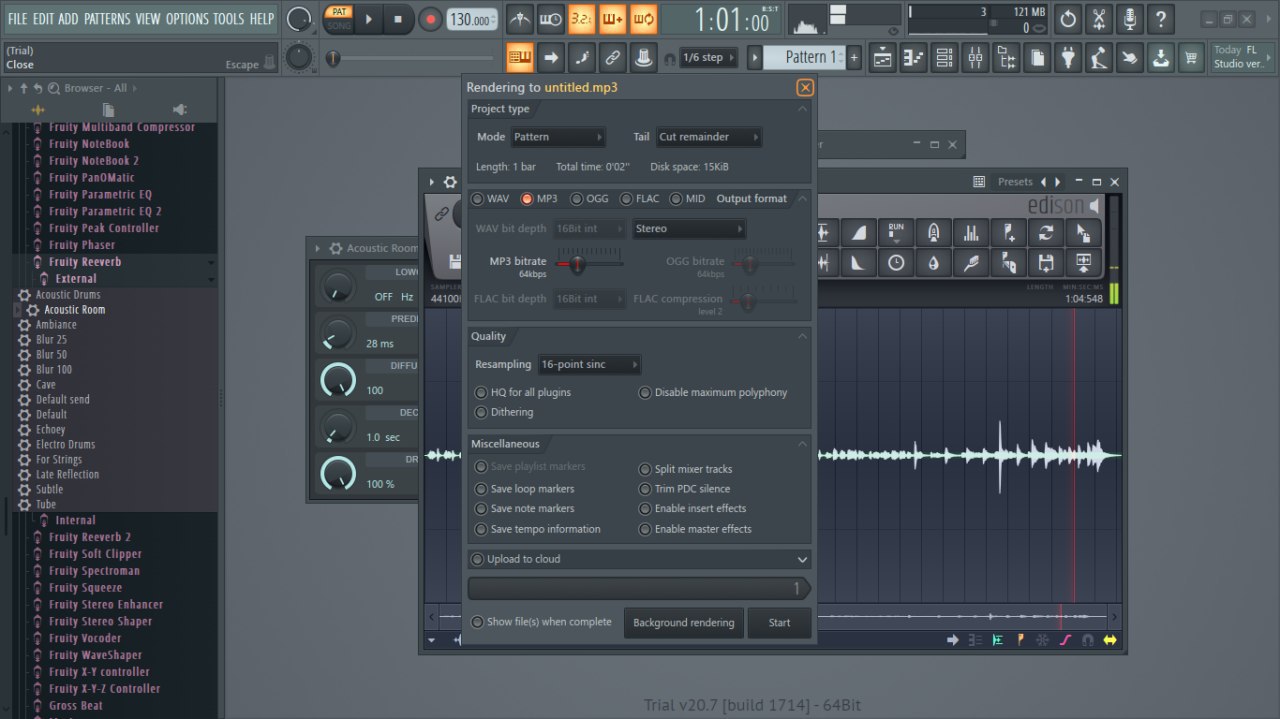Viewport: 1280px width, 719px height.
Task: Click the Edison RUN script button
Action: (x=896, y=233)
